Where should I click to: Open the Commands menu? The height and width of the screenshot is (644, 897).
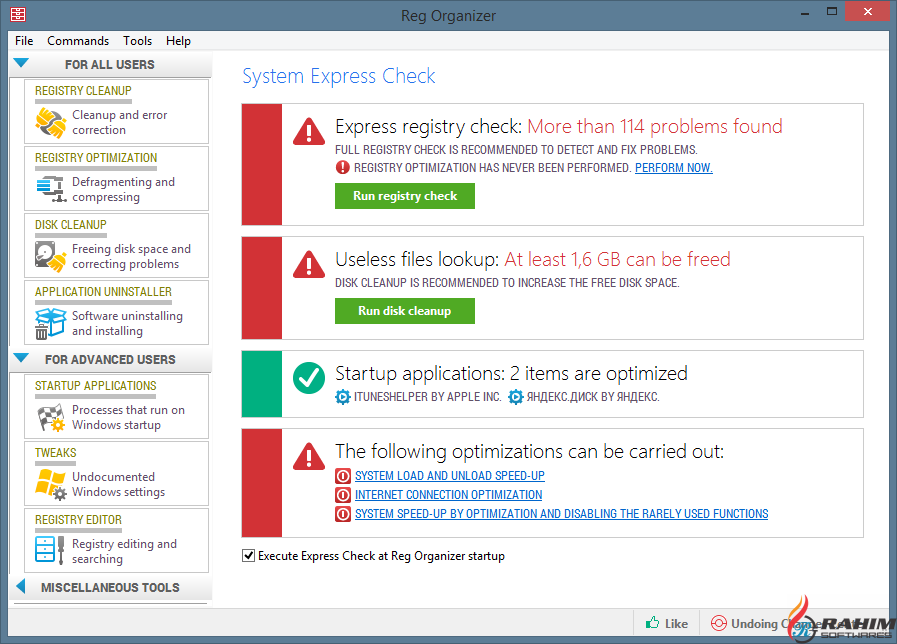tap(78, 41)
